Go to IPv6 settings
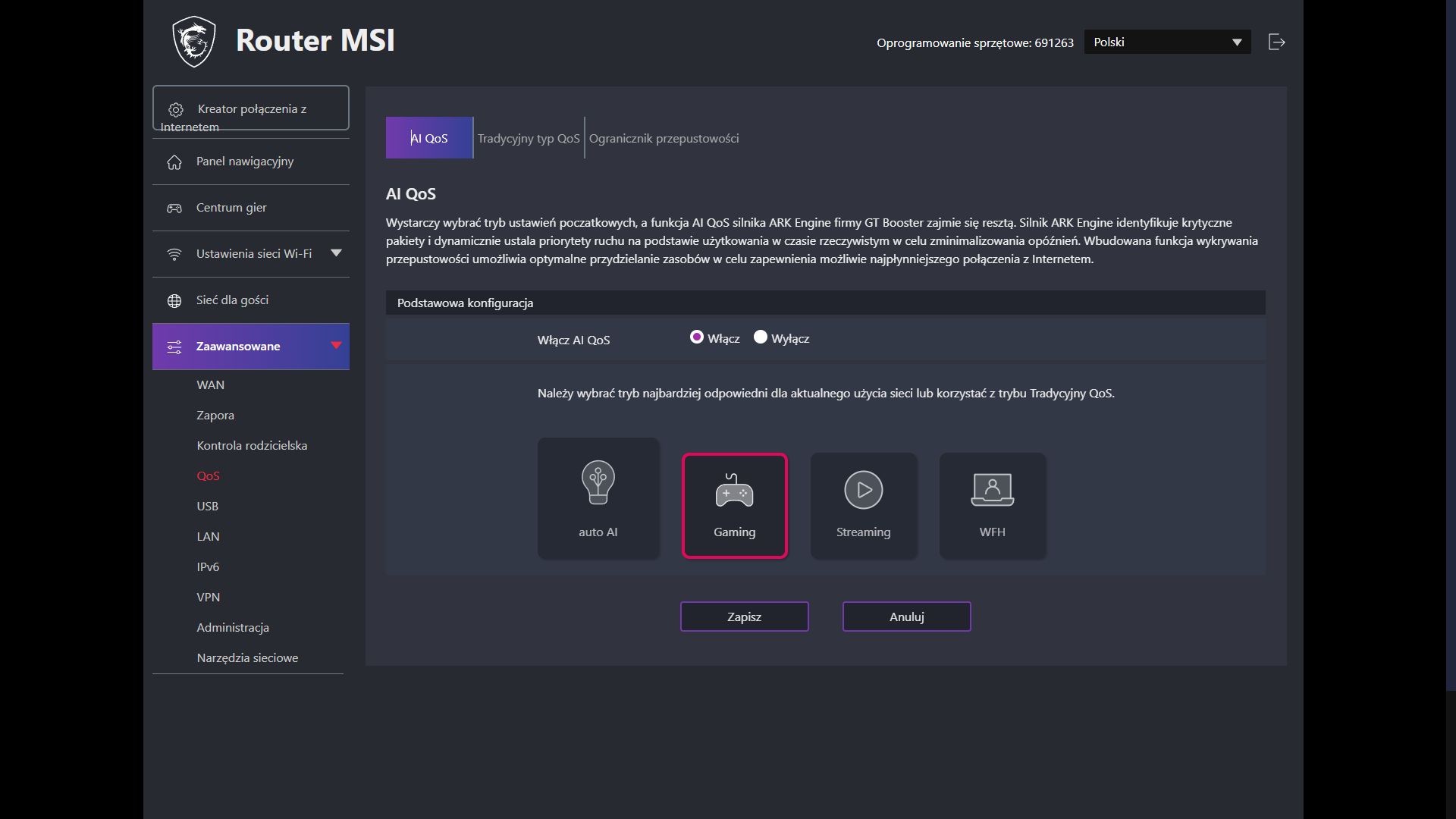The height and width of the screenshot is (819, 1456). click(208, 567)
